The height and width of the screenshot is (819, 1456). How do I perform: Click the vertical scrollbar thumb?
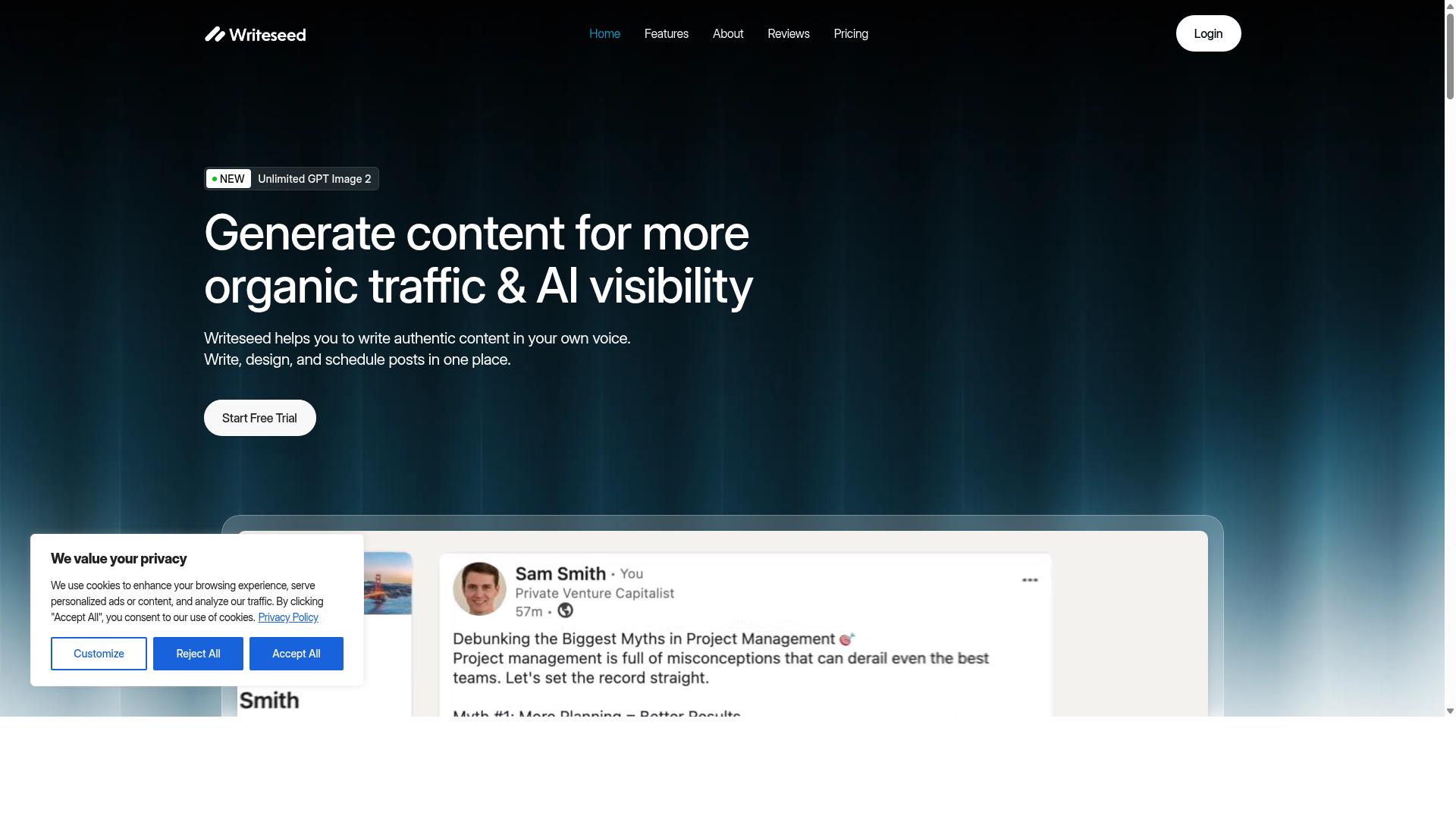point(1450,56)
